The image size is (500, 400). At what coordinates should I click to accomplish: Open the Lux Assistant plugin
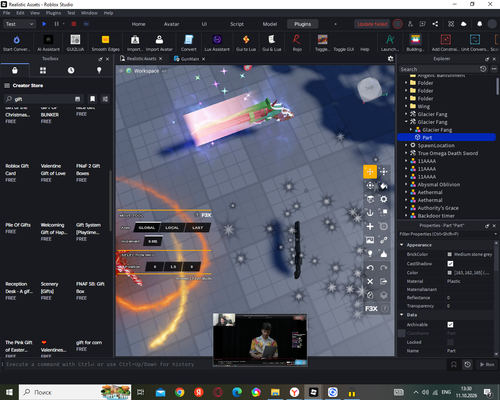[x=217, y=40]
